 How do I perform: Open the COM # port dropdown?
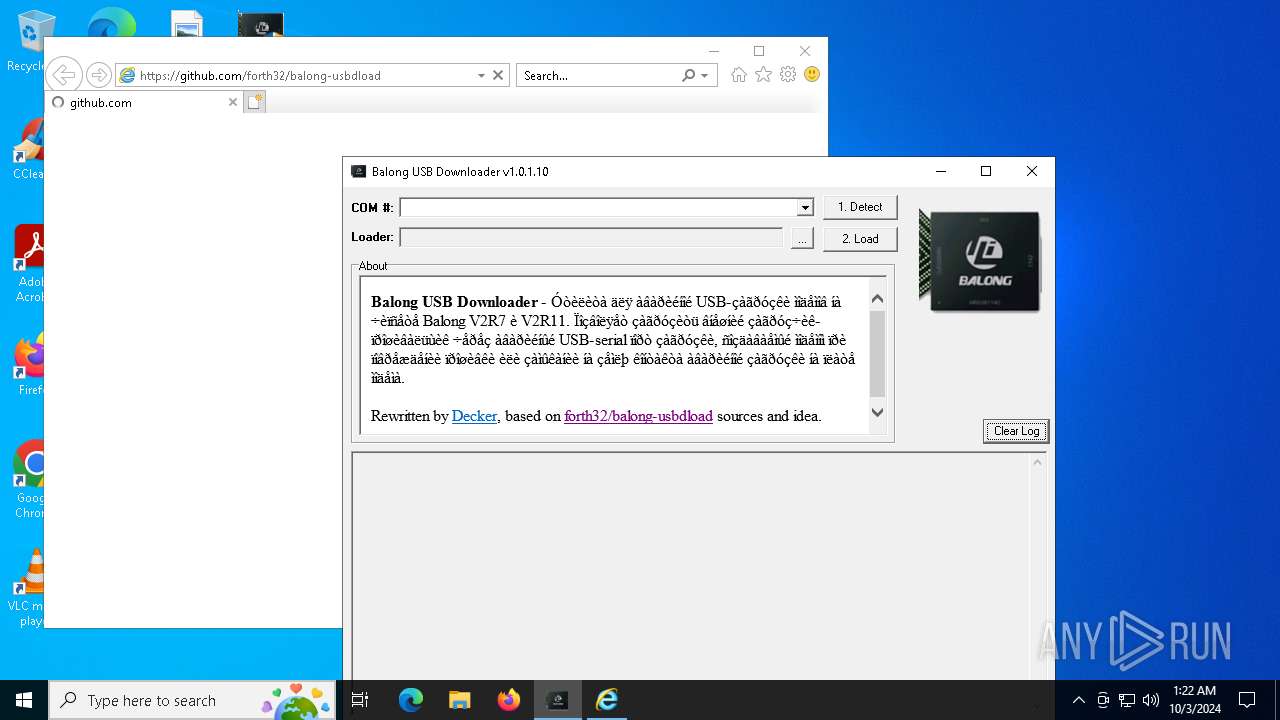(804, 207)
